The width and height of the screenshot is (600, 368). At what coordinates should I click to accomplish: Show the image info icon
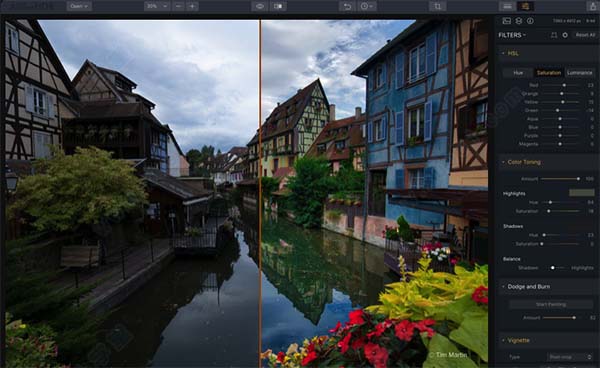(x=530, y=21)
